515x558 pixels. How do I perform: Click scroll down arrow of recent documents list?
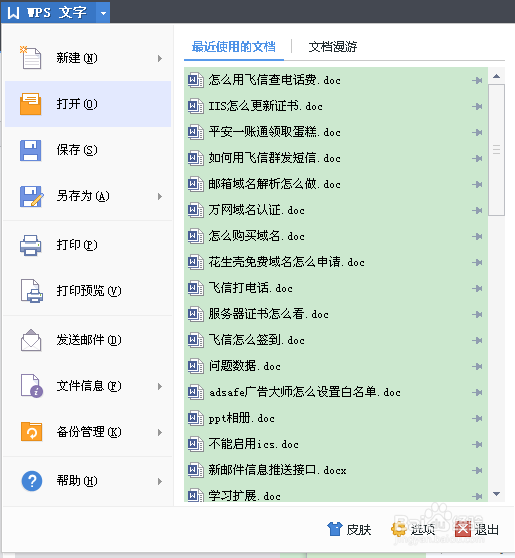click(x=496, y=494)
